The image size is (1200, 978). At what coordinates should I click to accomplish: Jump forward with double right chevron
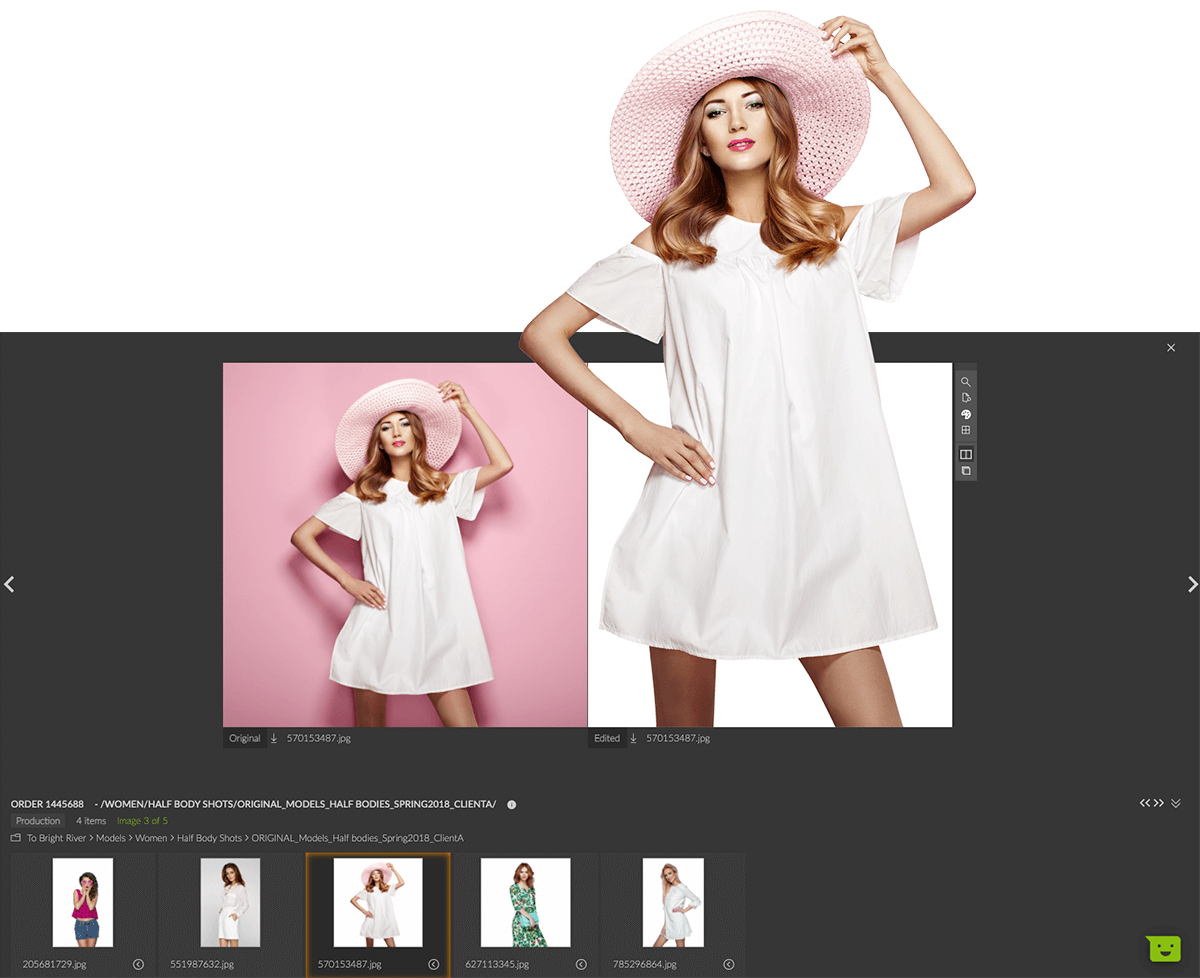coord(1158,803)
